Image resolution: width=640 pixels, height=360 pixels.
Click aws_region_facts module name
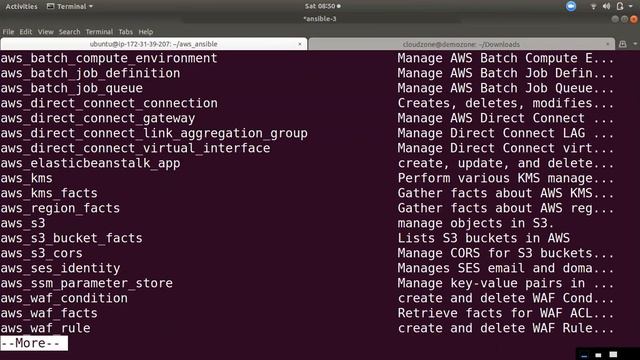click(x=60, y=209)
